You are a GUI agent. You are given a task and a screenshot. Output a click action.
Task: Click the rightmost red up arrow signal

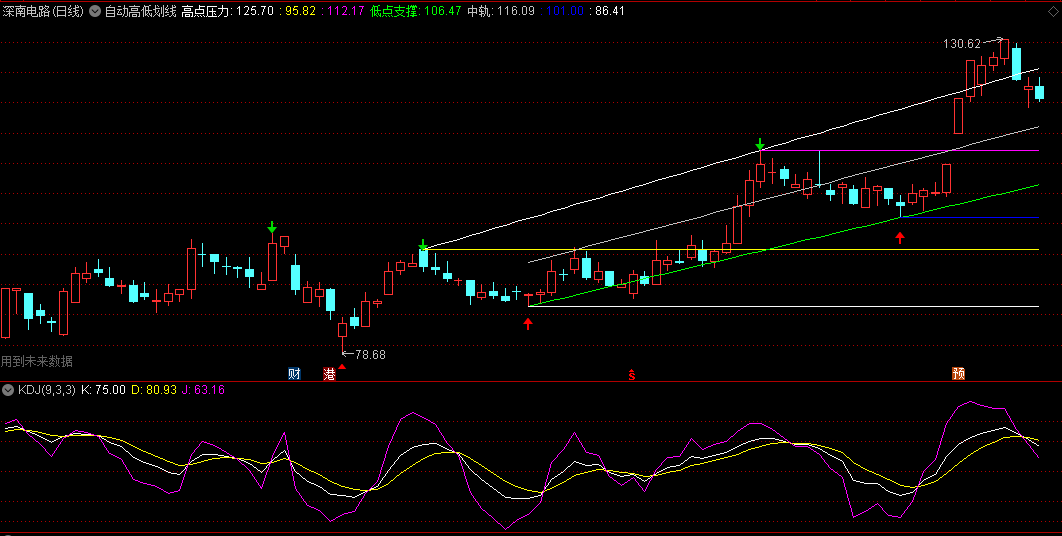click(900, 237)
